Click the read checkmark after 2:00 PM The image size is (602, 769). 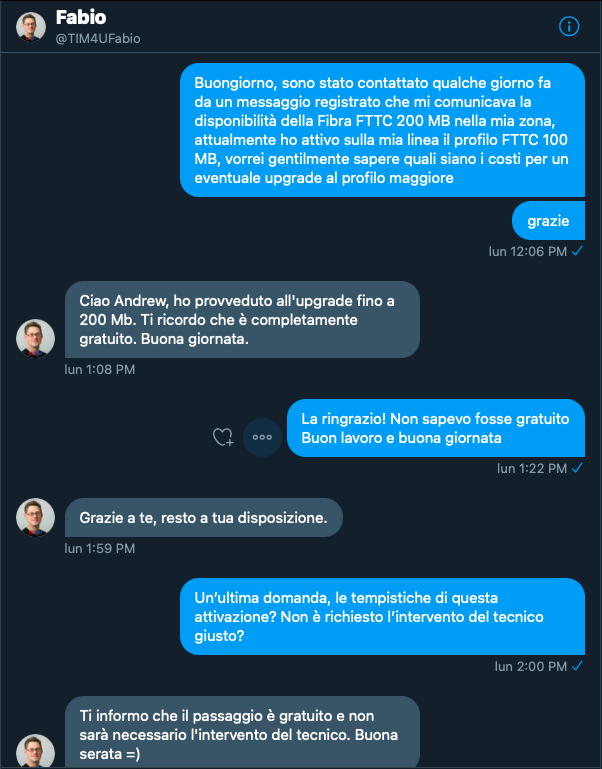(577, 666)
